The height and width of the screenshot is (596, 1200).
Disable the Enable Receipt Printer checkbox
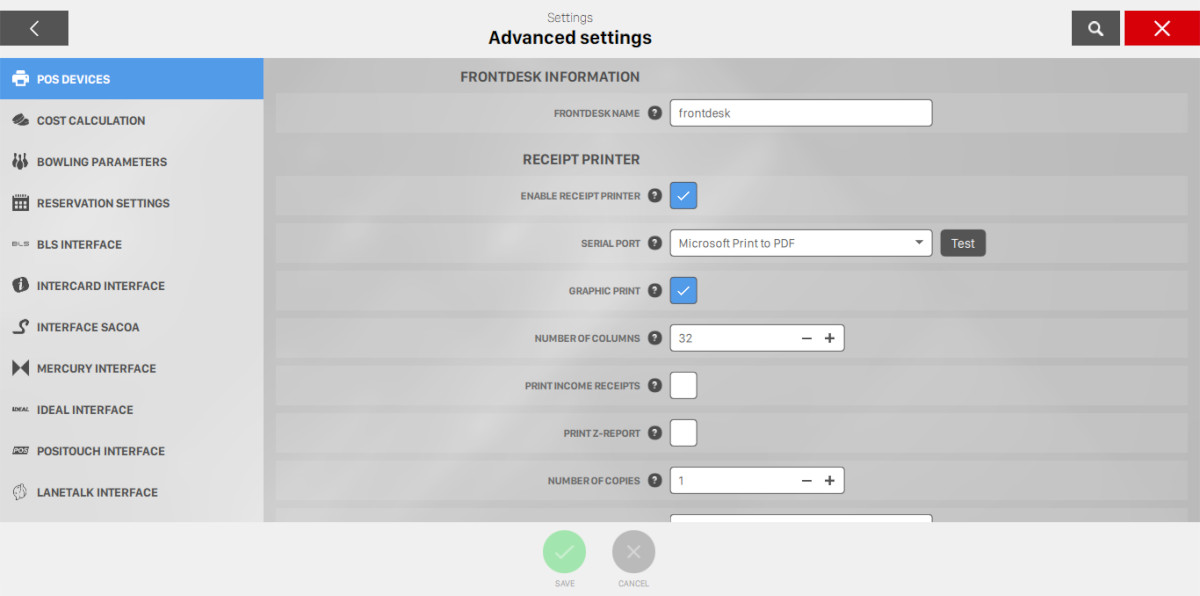point(683,196)
